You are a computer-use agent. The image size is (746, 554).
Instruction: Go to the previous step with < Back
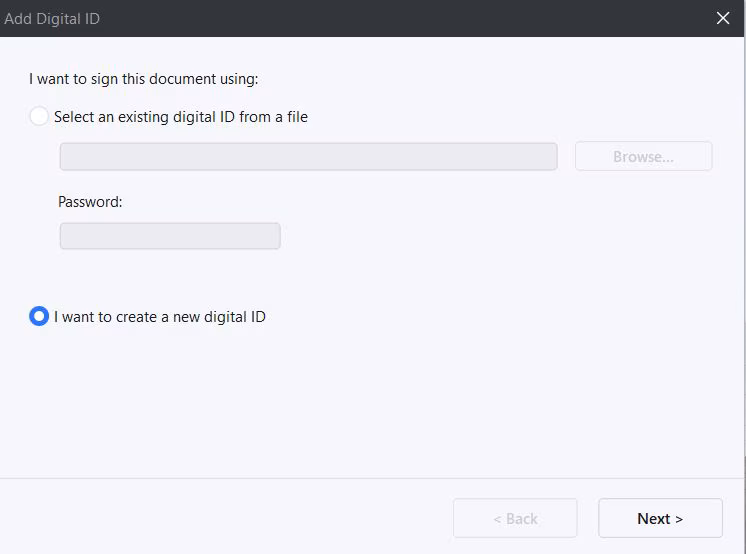point(515,518)
